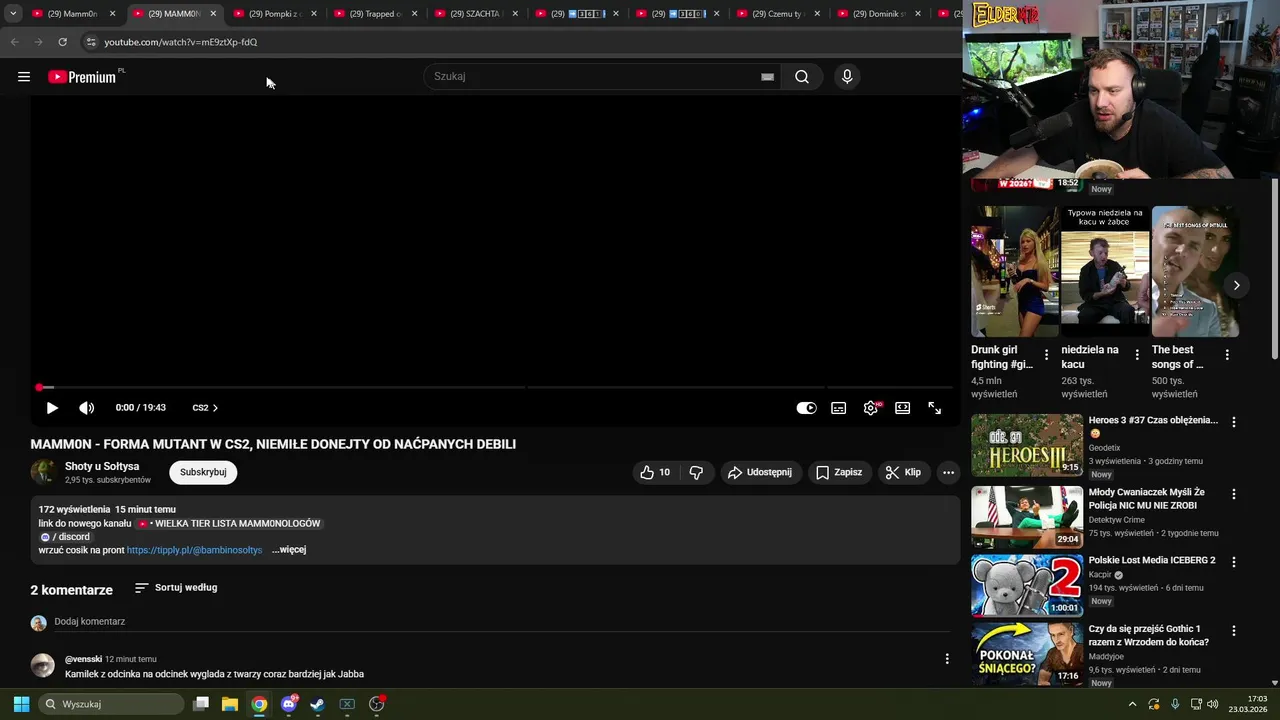The width and height of the screenshot is (1280, 720).
Task: Open the Windows Start menu
Action: coord(21,704)
